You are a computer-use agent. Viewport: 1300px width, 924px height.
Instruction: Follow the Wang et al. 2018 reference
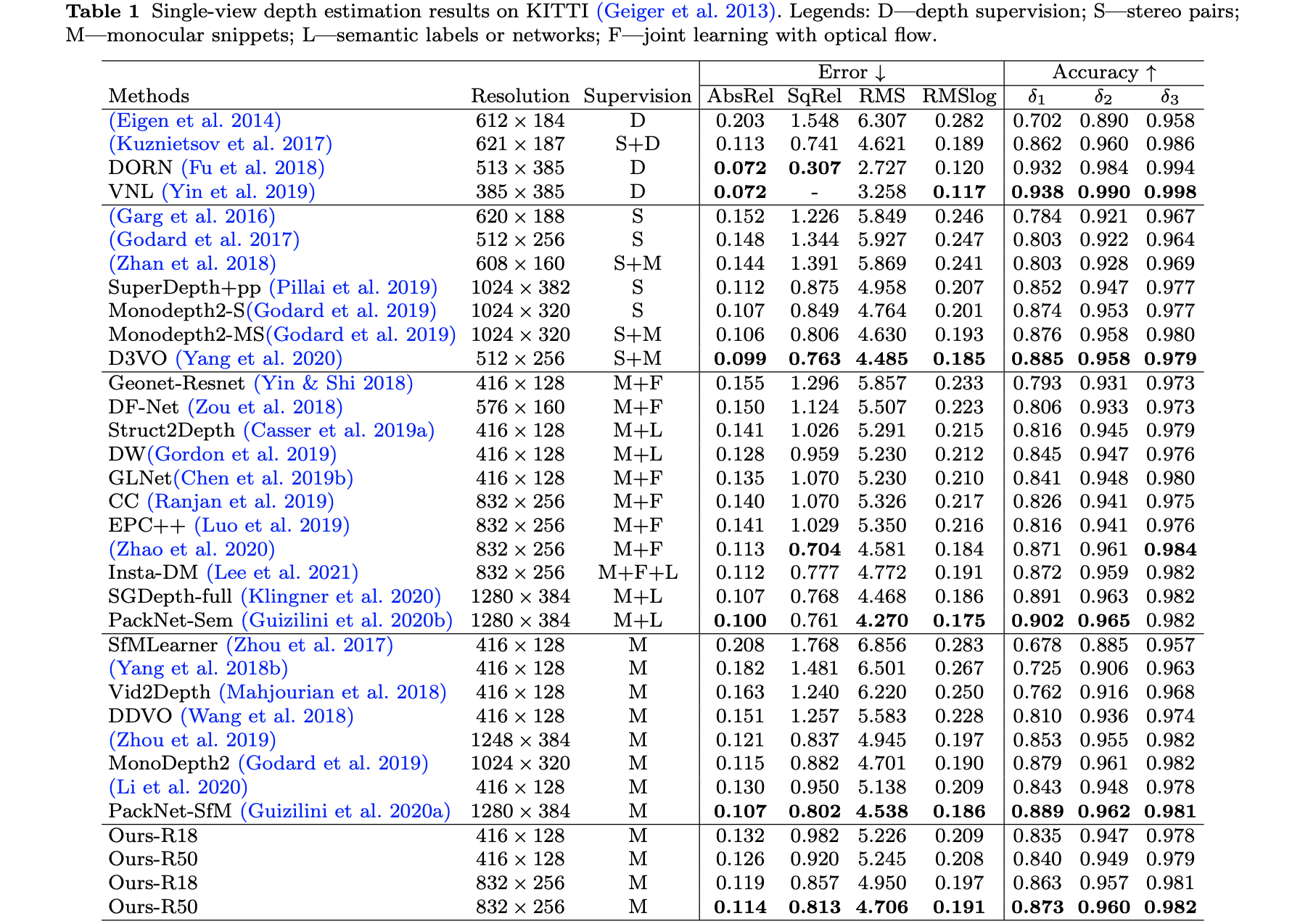[x=267, y=717]
